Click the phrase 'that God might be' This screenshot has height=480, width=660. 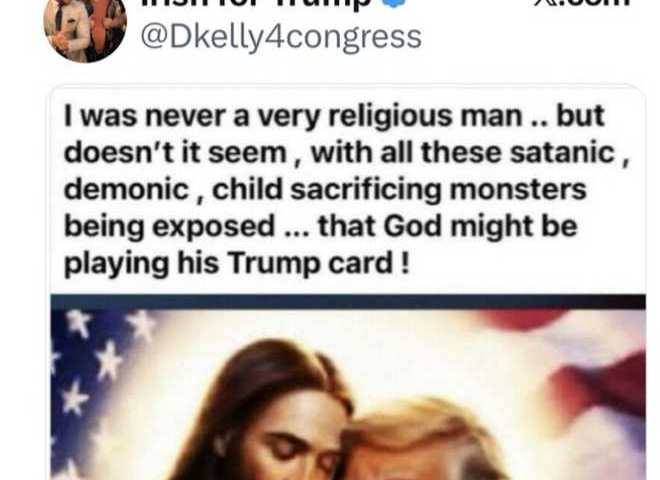(x=447, y=226)
